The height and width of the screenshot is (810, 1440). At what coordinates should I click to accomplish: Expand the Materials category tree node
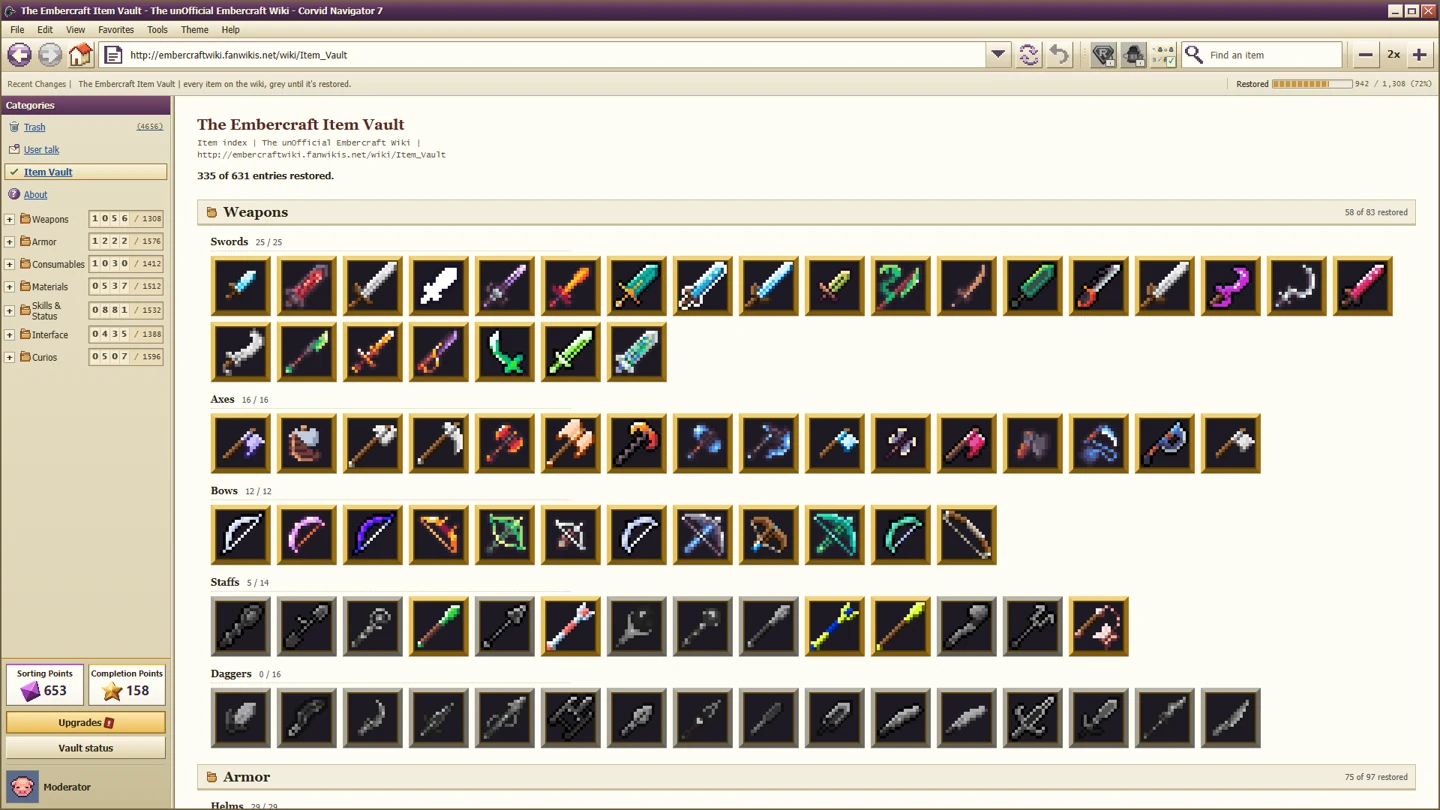point(10,287)
